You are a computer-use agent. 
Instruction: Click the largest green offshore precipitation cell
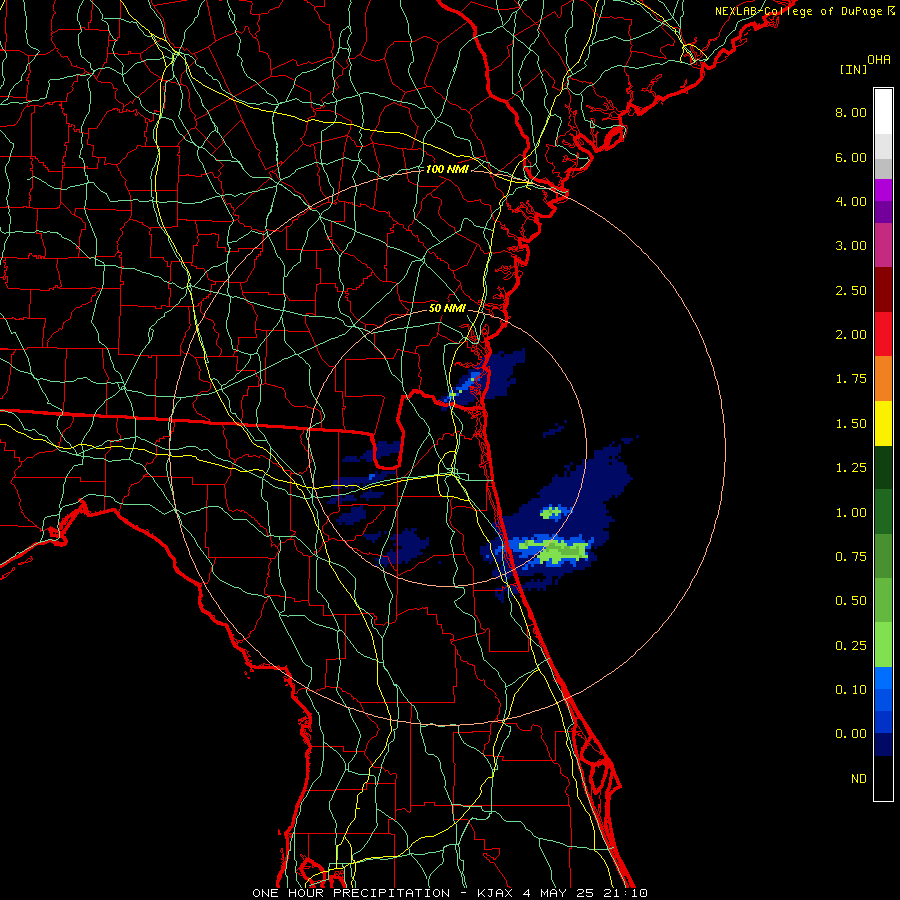click(554, 550)
